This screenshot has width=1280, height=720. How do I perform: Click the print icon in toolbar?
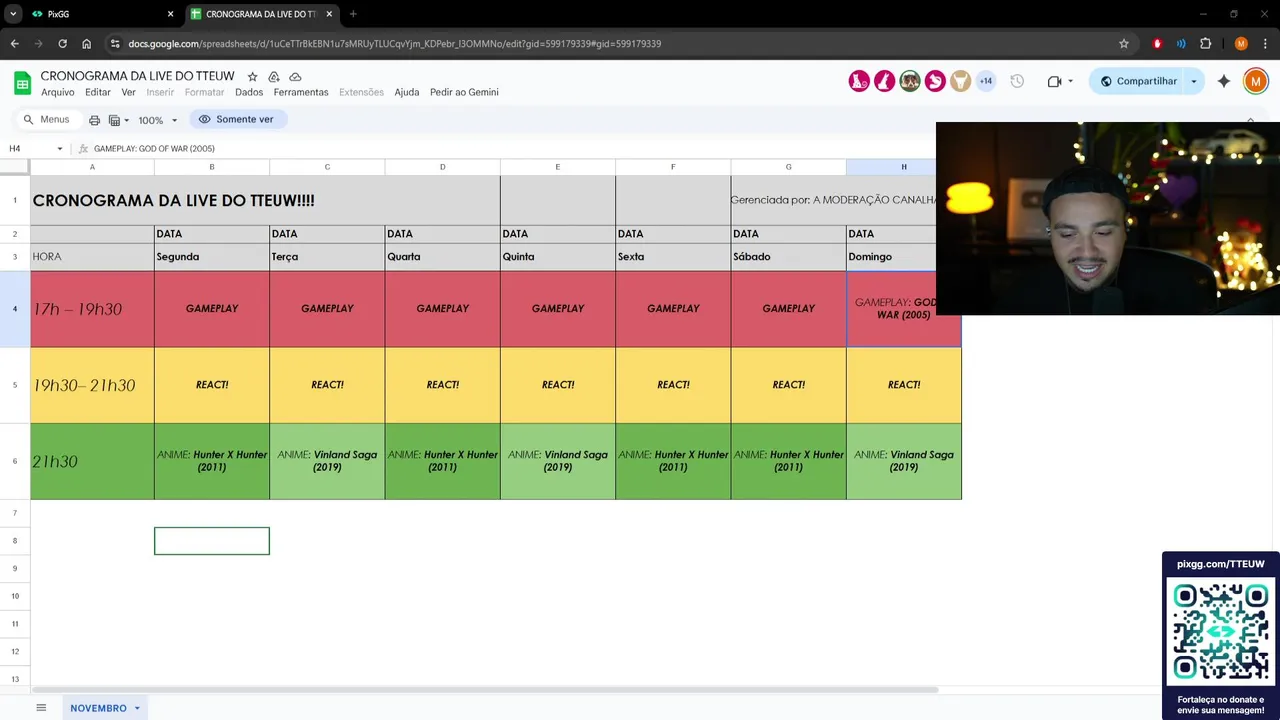(x=94, y=120)
